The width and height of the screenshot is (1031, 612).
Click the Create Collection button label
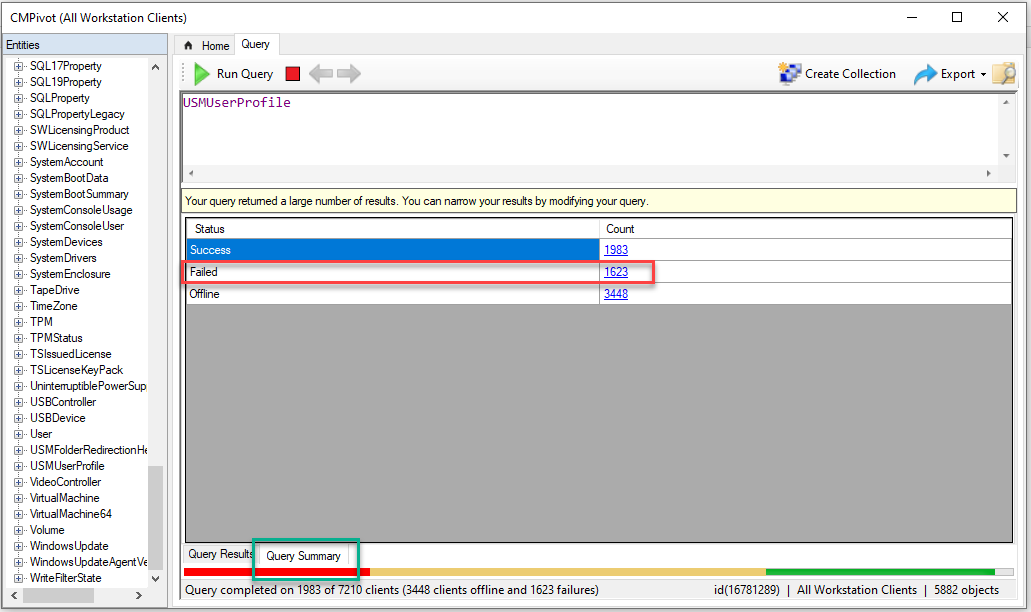(850, 74)
